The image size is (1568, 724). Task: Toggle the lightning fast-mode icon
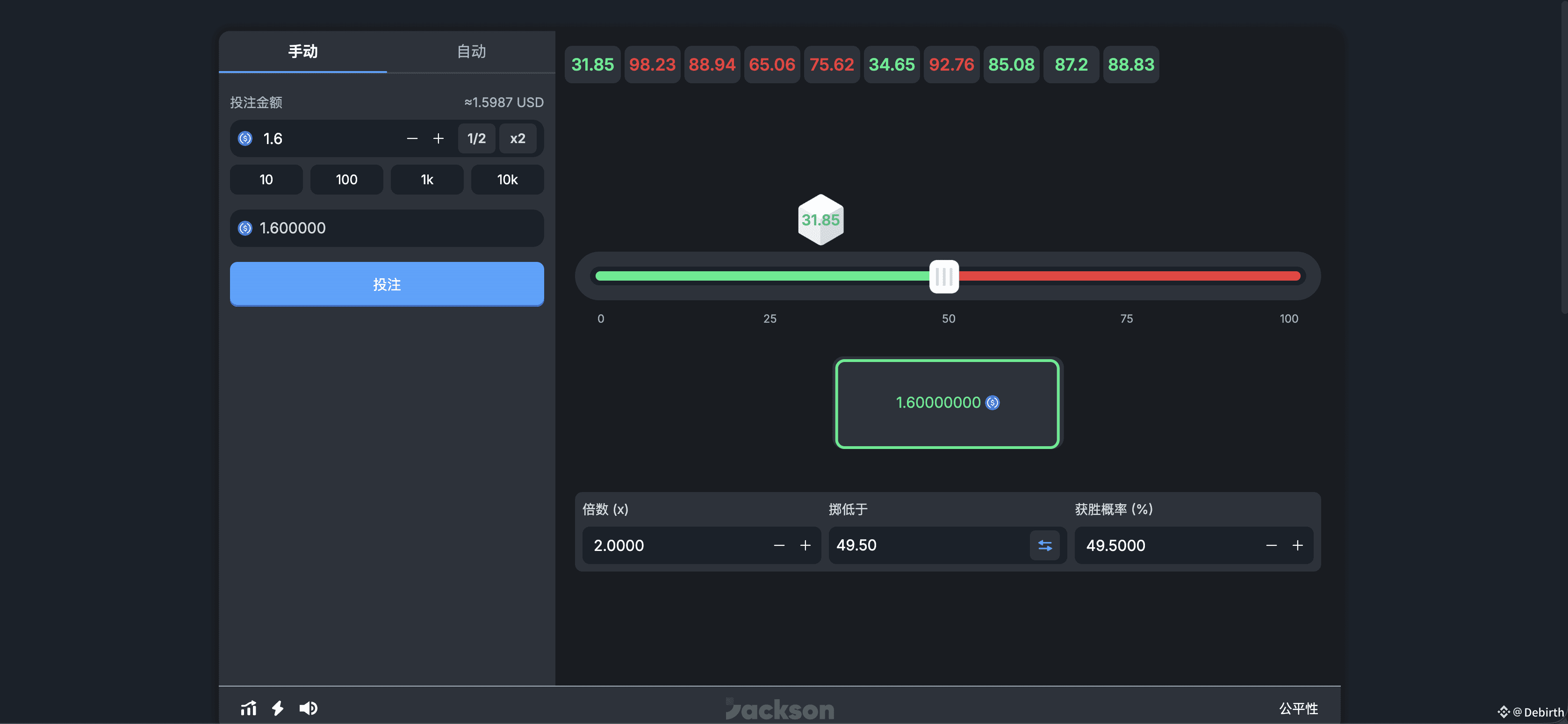click(278, 708)
